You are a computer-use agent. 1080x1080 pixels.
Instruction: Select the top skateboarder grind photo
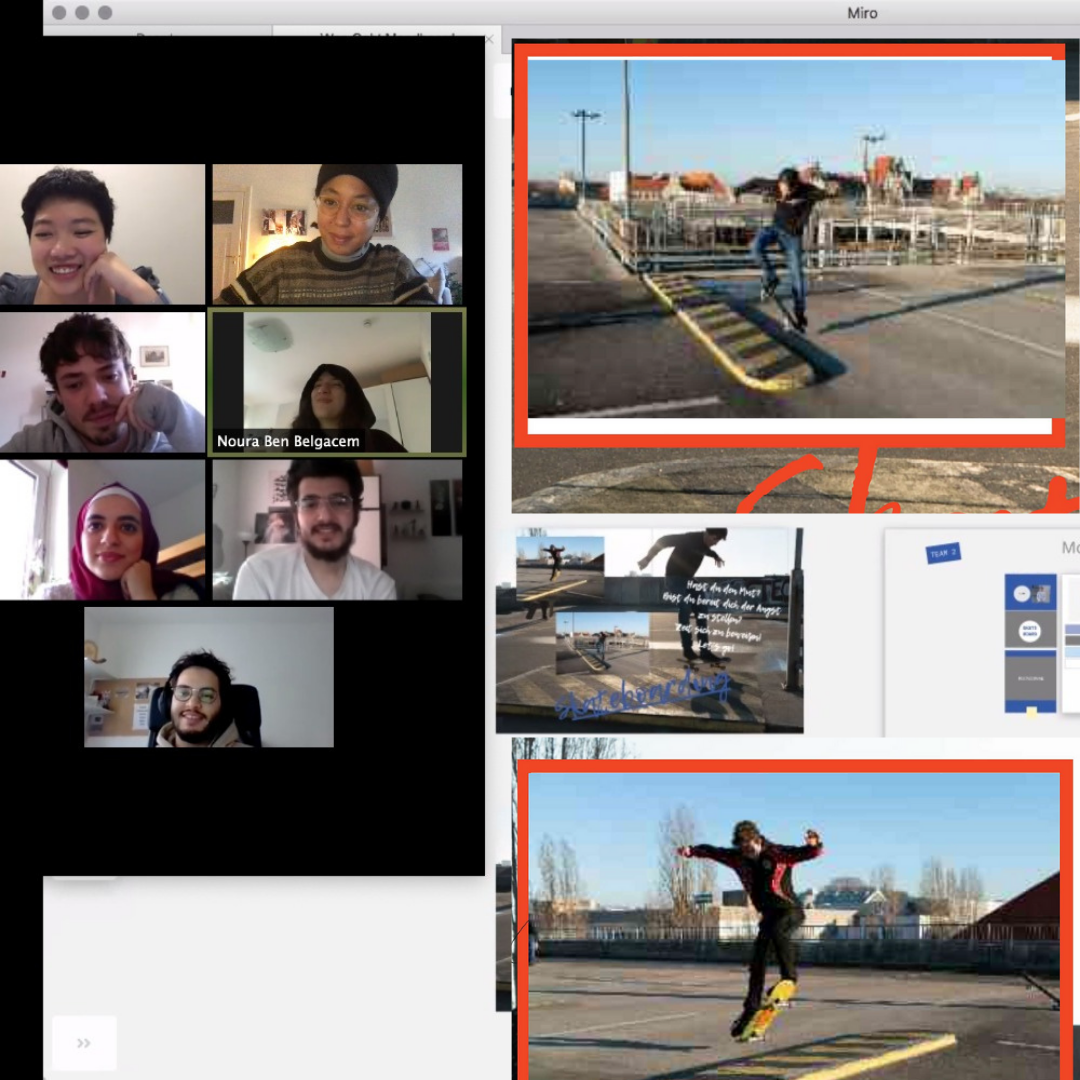pyautogui.click(x=795, y=238)
